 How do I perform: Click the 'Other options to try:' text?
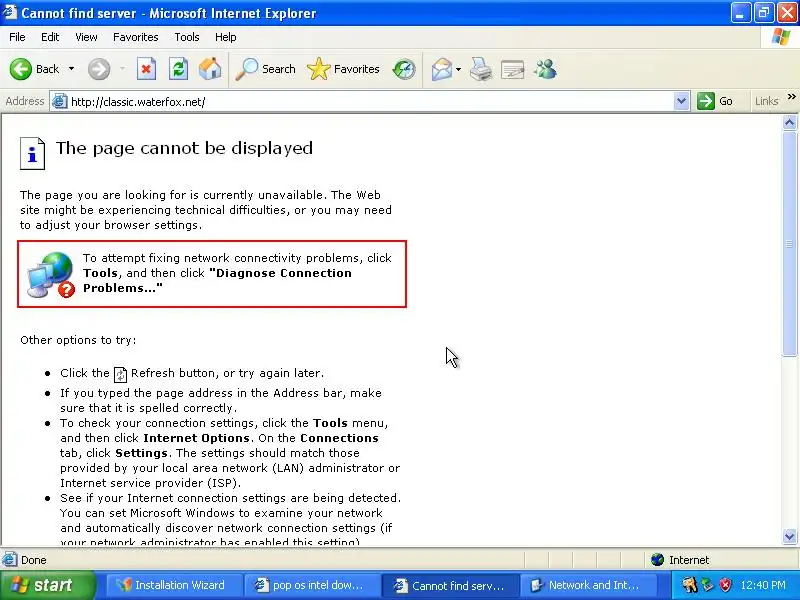[78, 340]
